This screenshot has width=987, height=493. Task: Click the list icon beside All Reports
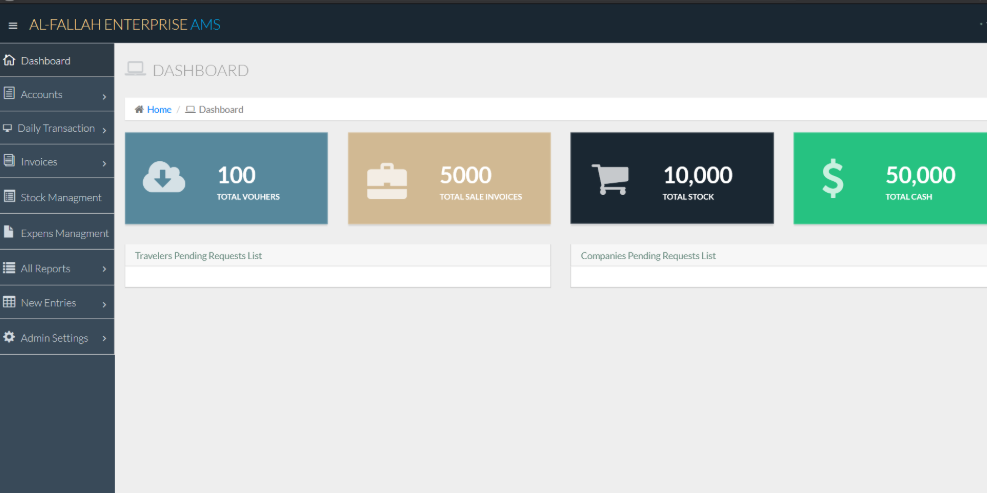pos(10,268)
